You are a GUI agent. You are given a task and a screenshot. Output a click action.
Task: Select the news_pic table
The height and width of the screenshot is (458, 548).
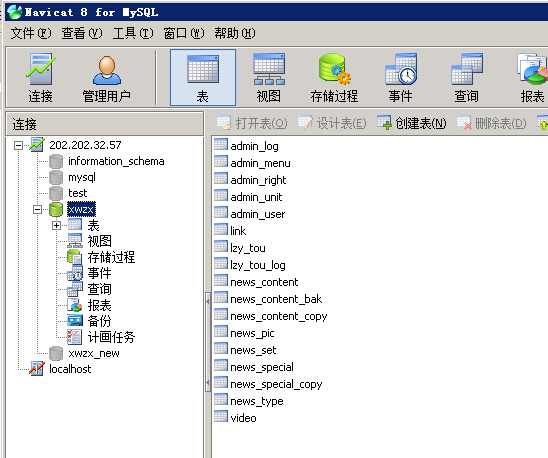(x=252, y=333)
